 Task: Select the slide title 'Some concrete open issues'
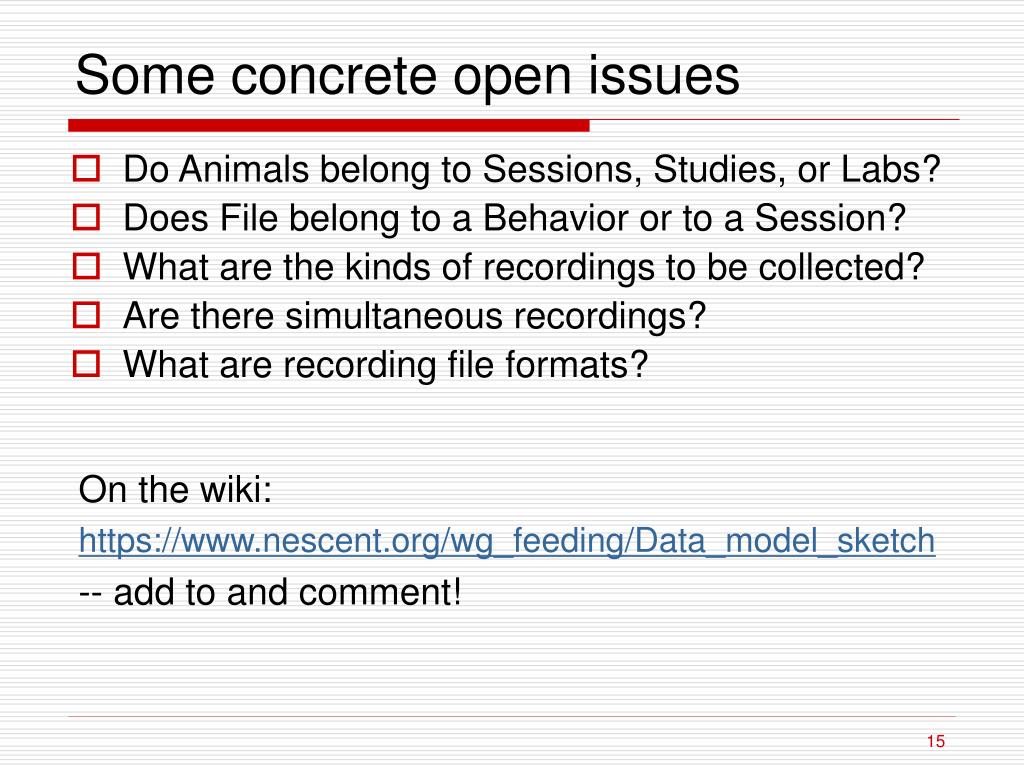click(x=408, y=76)
